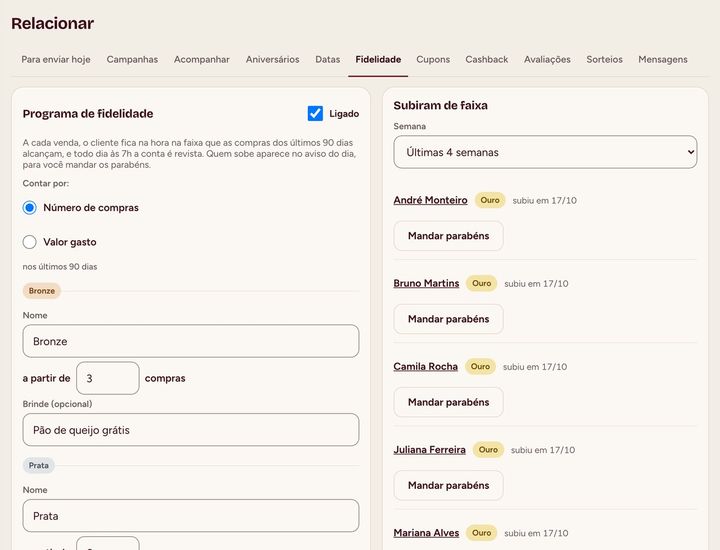Open the Aniversários tab
The height and width of the screenshot is (550, 720).
pos(272,59)
